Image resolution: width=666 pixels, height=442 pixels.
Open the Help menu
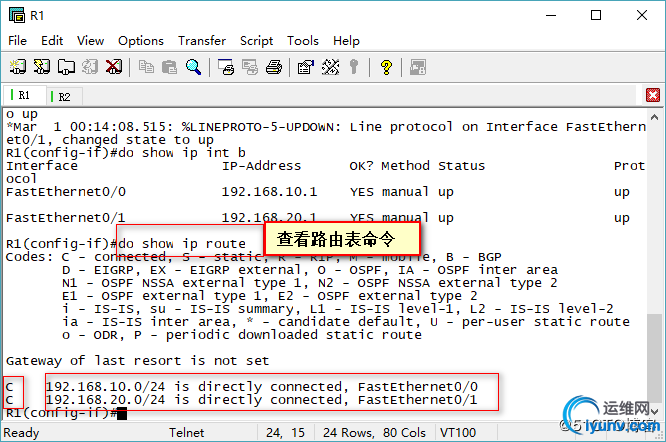coord(346,41)
